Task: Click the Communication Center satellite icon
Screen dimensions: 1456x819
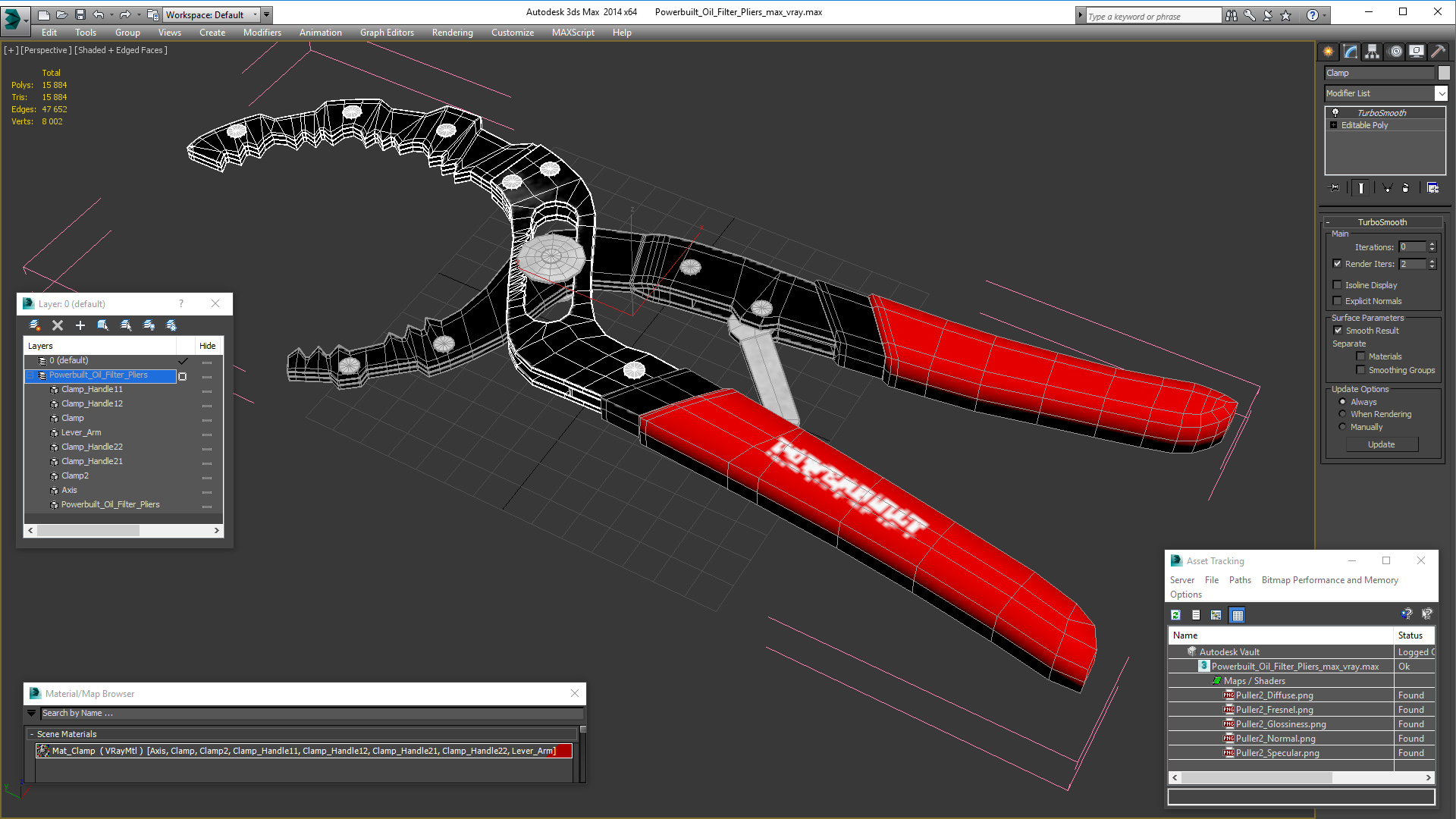Action: [1268, 15]
